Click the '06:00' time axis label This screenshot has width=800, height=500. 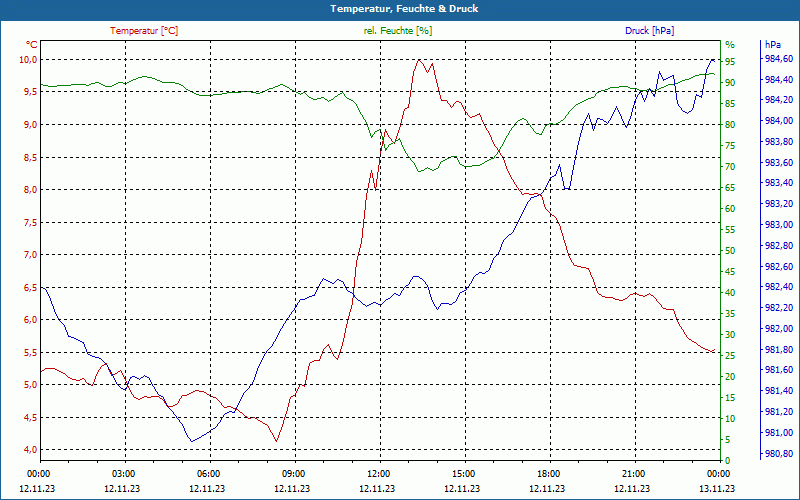point(209,473)
